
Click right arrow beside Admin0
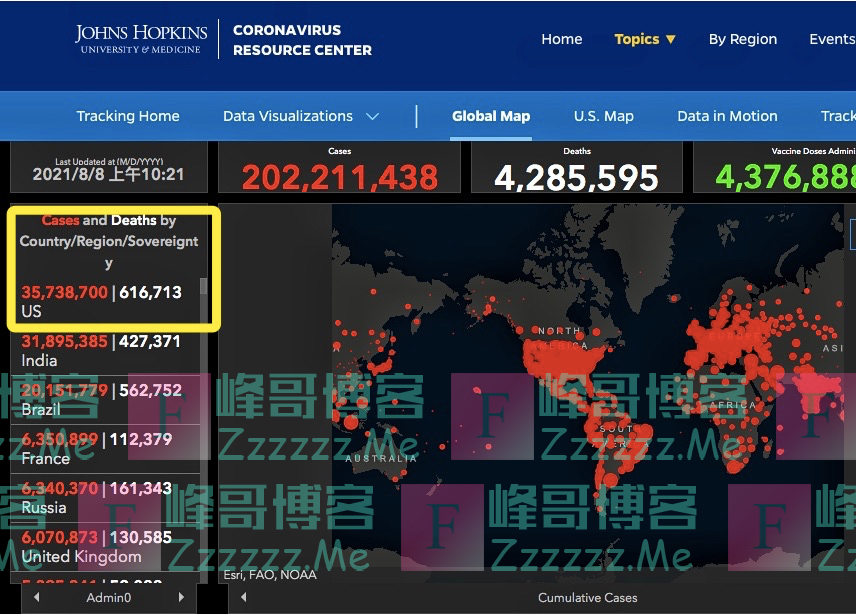coord(179,598)
